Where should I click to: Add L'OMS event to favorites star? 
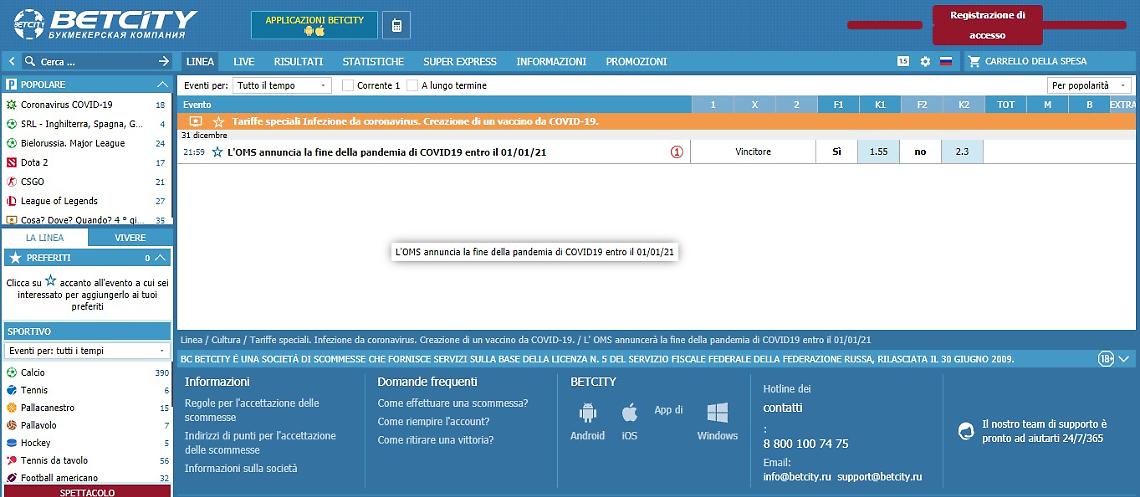coord(217,153)
